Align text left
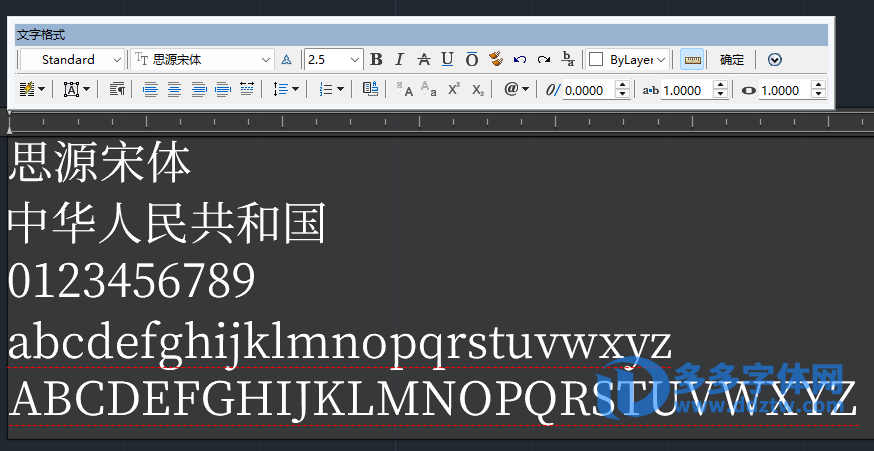 pos(150,89)
